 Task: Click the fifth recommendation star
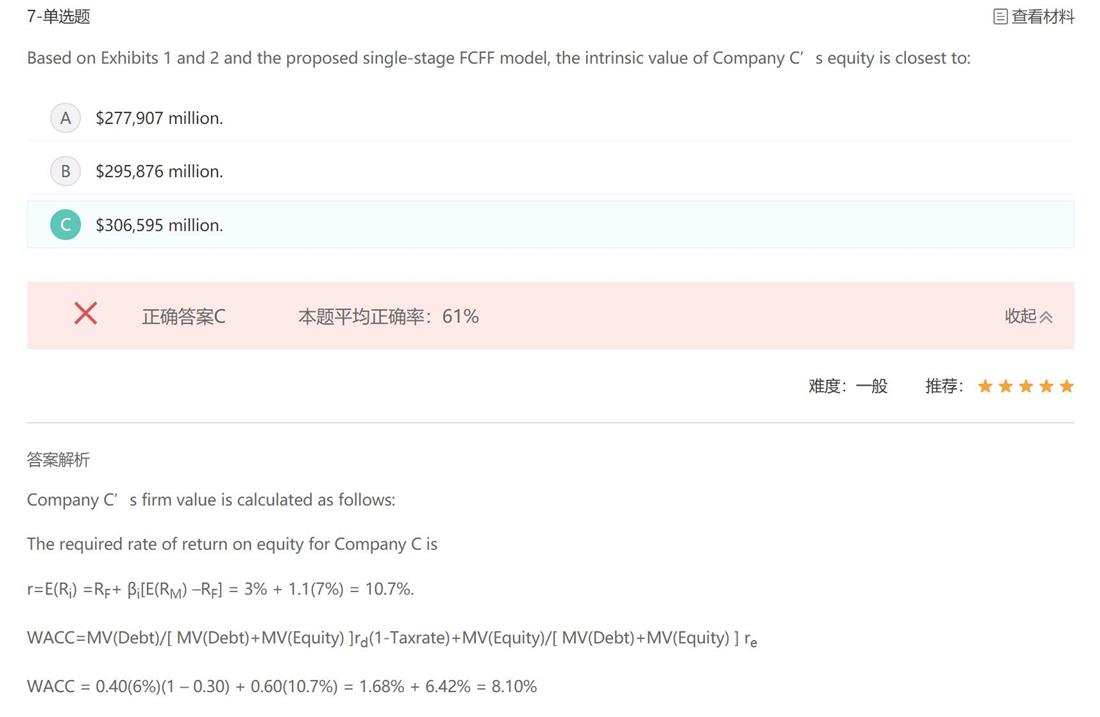(x=1066, y=386)
